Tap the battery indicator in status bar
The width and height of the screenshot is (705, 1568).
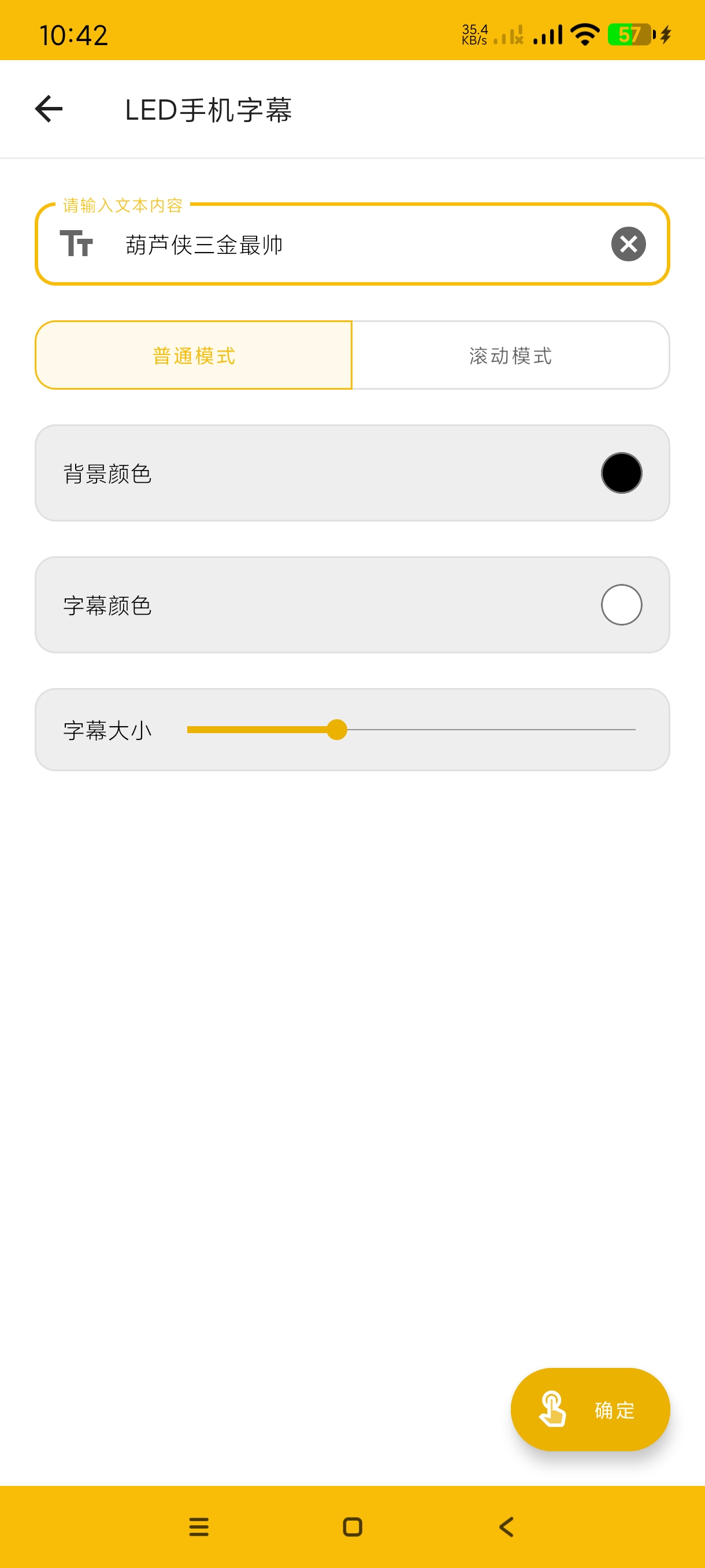(631, 35)
